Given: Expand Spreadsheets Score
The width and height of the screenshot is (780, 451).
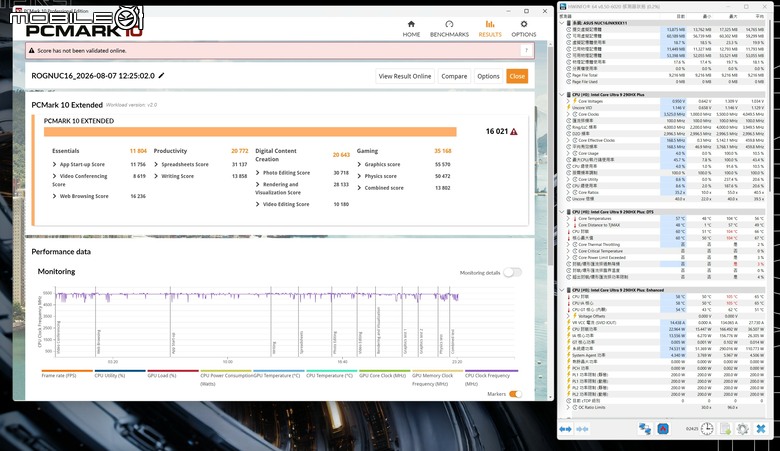Looking at the screenshot, I should 156,164.
